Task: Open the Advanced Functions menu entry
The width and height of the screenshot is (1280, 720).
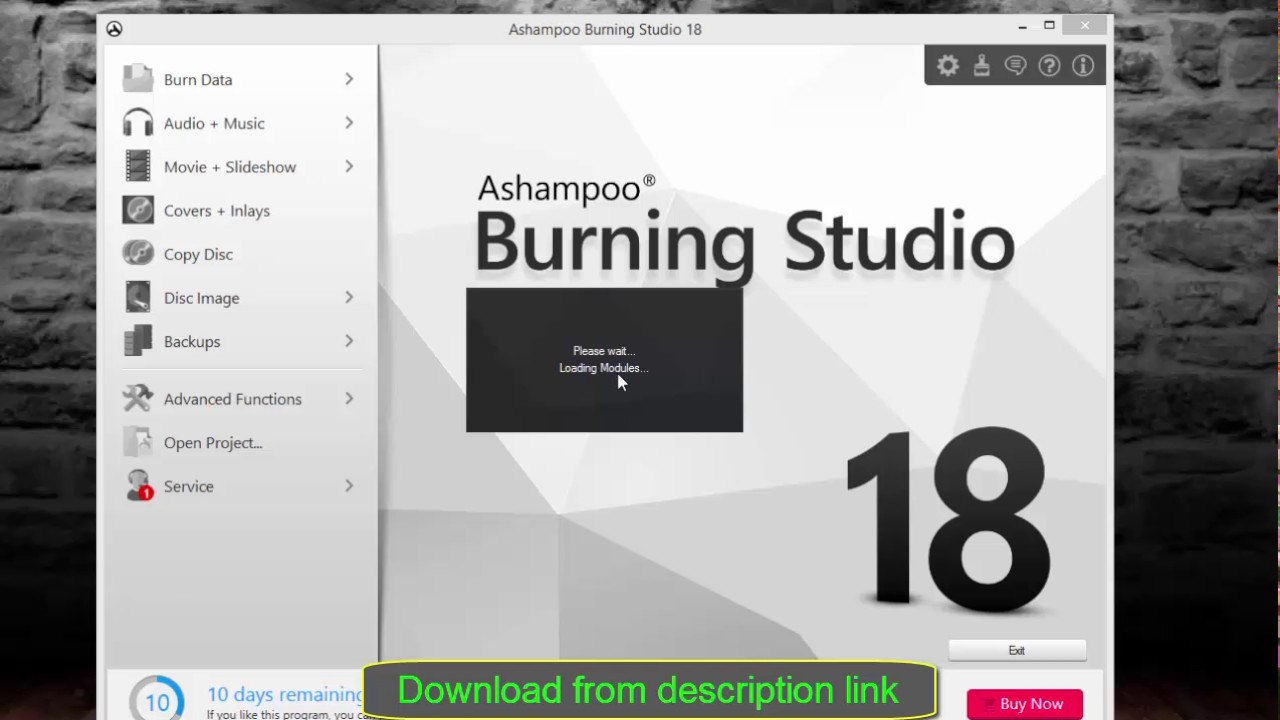Action: (240, 399)
